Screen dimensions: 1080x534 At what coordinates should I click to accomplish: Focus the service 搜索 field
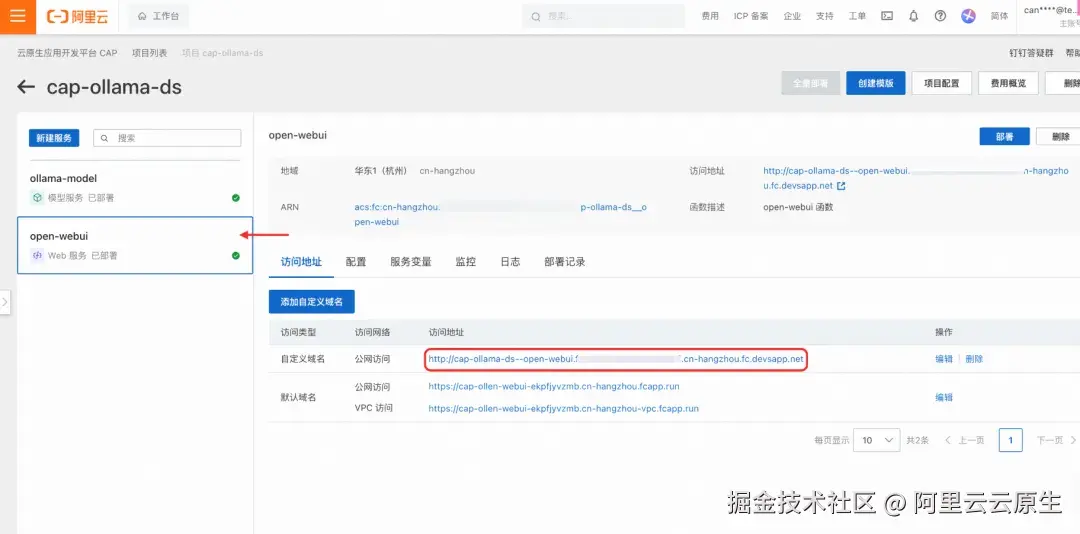coord(167,138)
